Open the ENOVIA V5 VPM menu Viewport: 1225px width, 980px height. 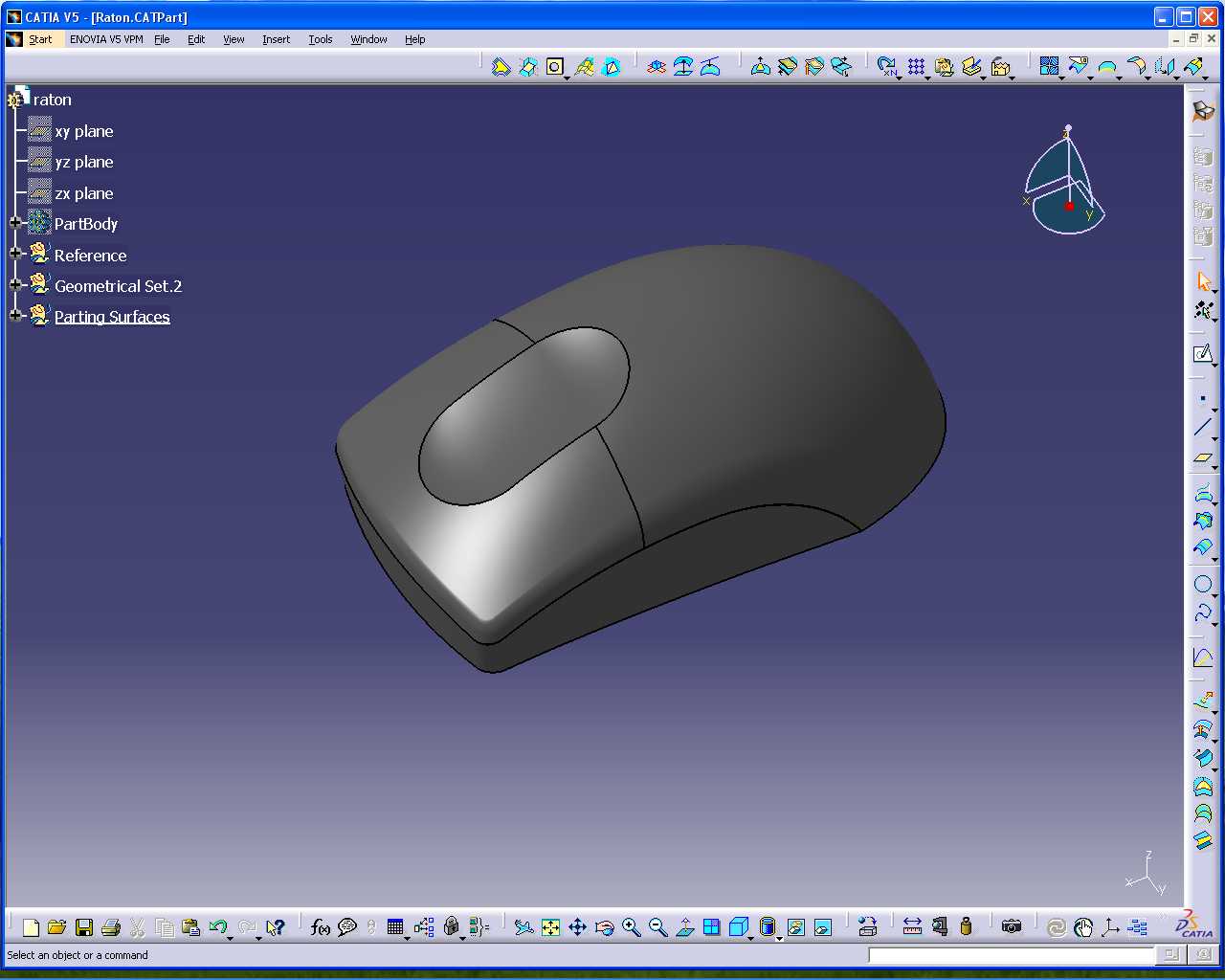[x=106, y=39]
